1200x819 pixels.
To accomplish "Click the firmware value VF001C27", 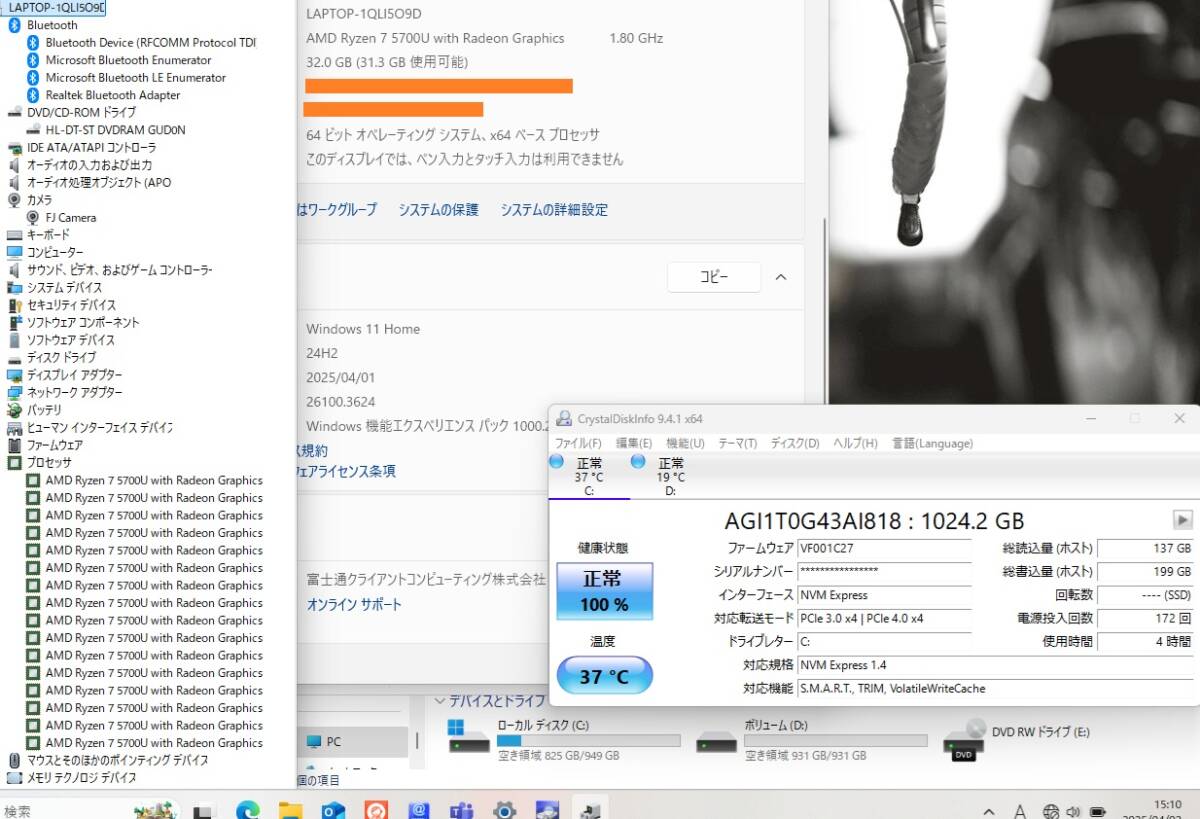I will (884, 548).
